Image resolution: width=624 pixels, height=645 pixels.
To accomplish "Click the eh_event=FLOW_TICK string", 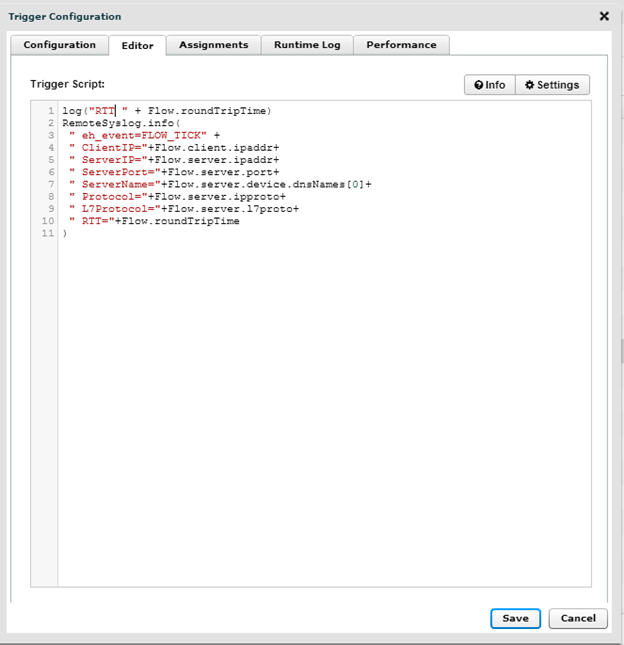I will (x=144, y=135).
